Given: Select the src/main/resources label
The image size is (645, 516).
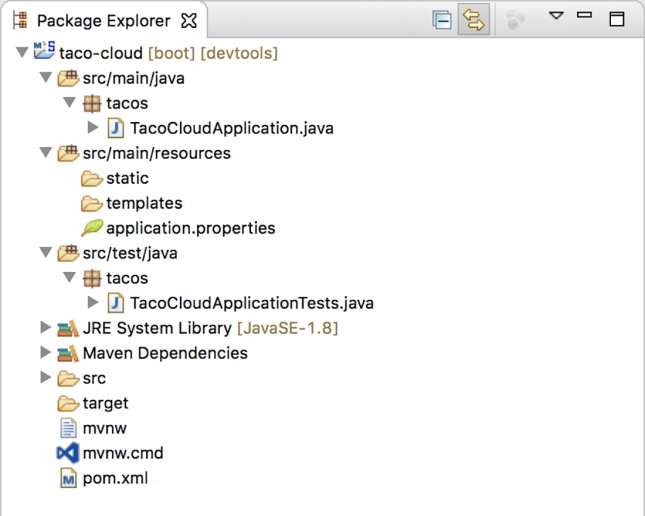Looking at the screenshot, I should point(157,153).
